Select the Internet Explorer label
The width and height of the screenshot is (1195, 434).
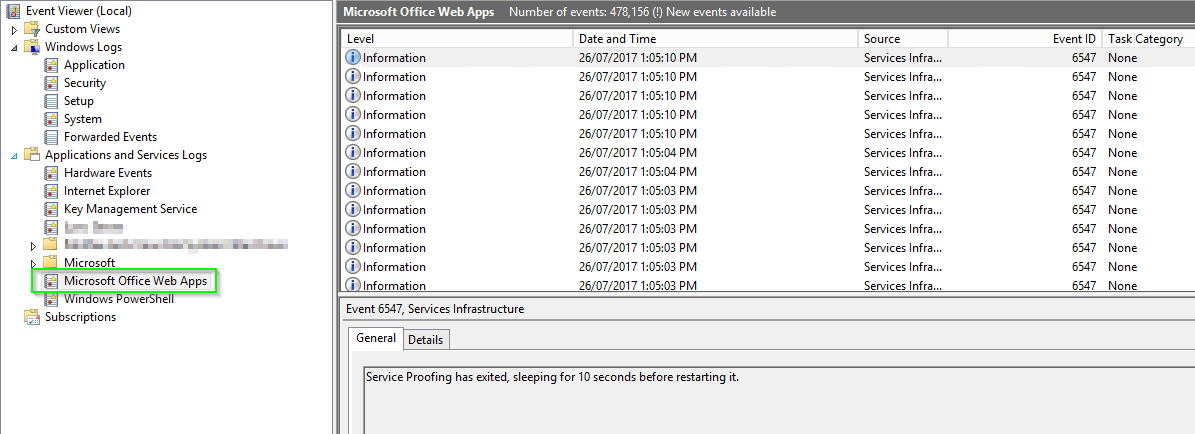coord(107,191)
